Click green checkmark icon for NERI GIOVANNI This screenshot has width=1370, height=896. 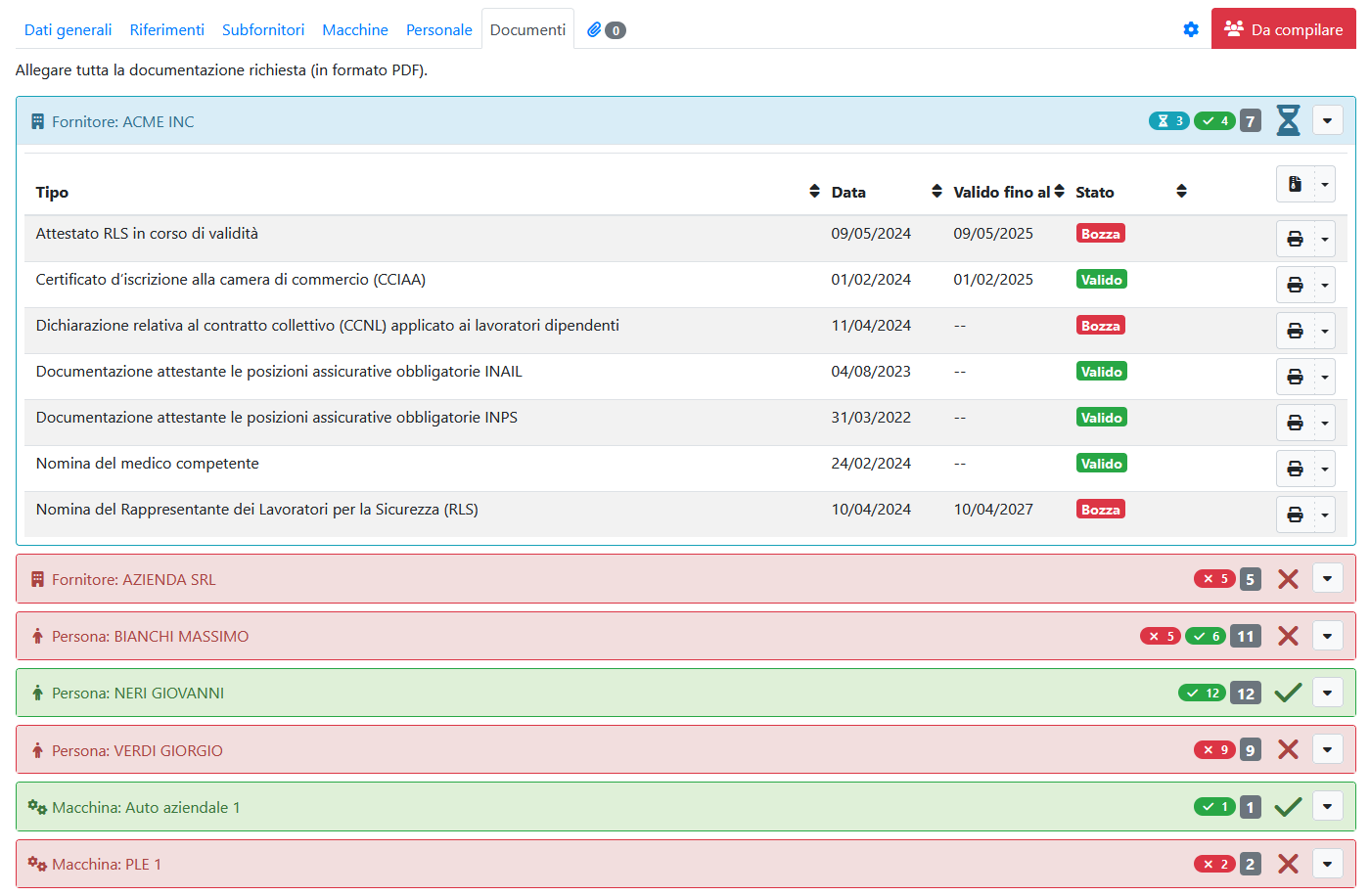point(1288,694)
